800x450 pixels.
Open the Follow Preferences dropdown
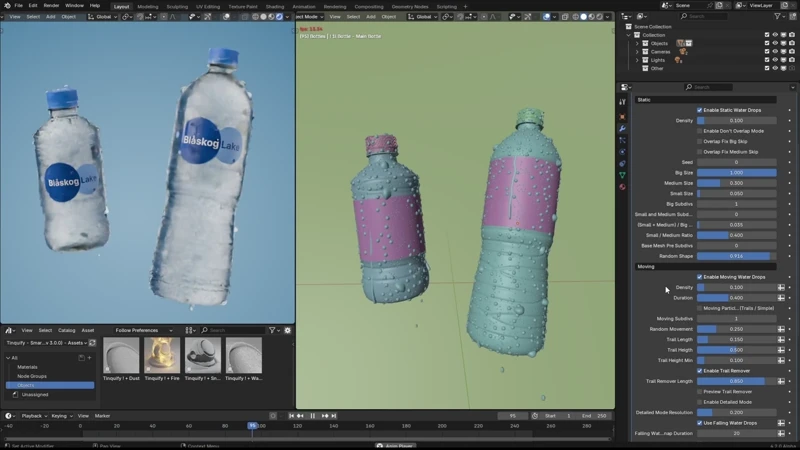click(x=143, y=330)
